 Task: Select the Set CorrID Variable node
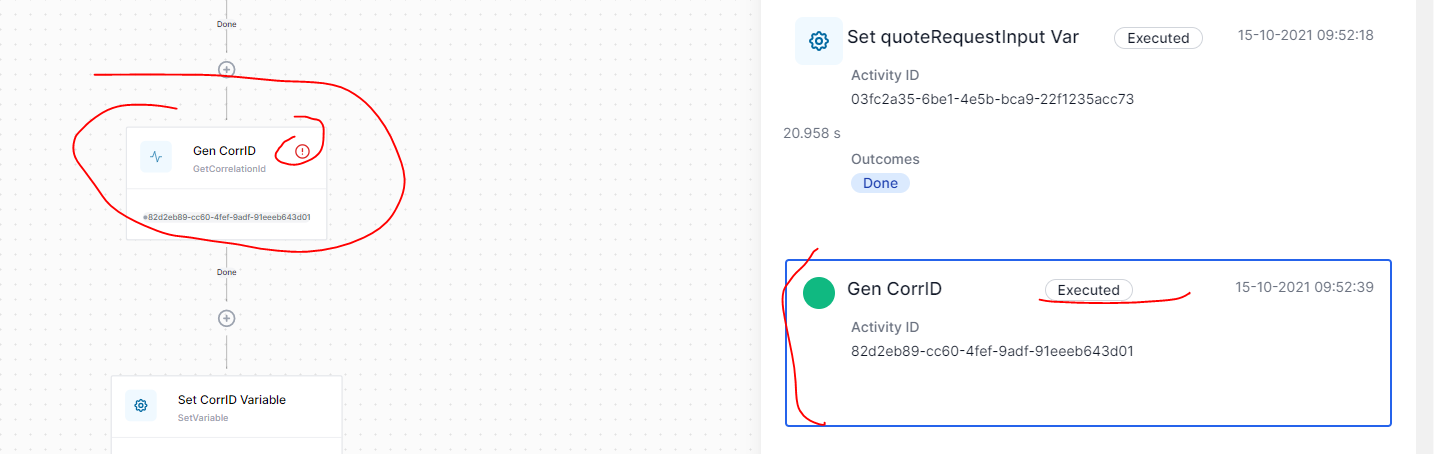coord(226,414)
